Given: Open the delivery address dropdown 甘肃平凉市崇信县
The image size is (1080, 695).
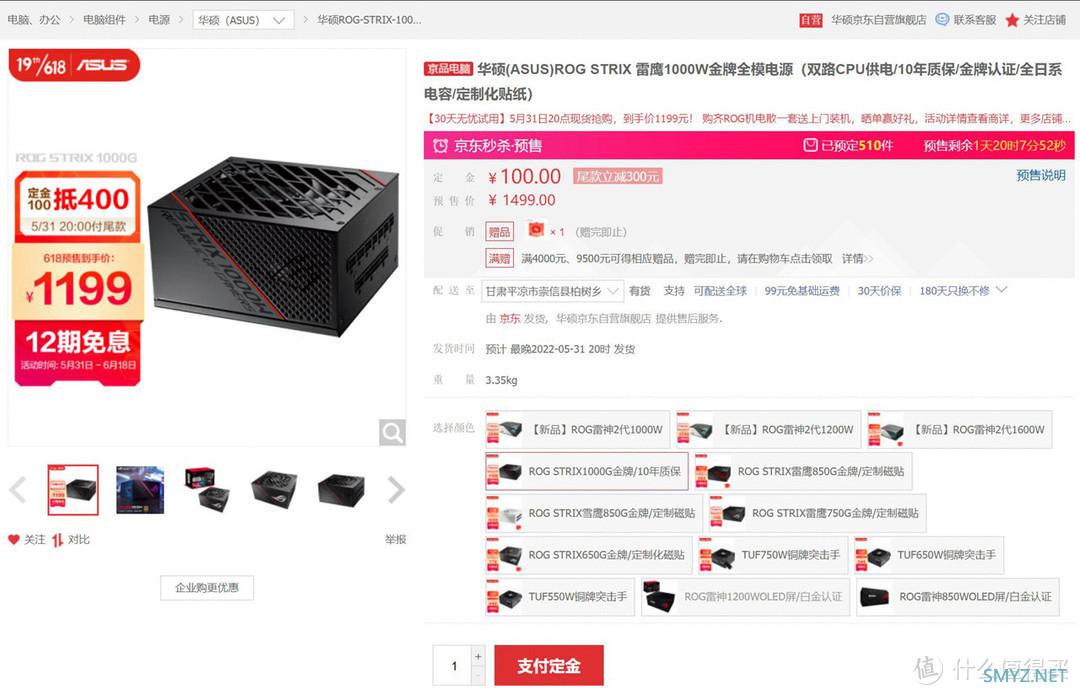Looking at the screenshot, I should click(x=552, y=291).
